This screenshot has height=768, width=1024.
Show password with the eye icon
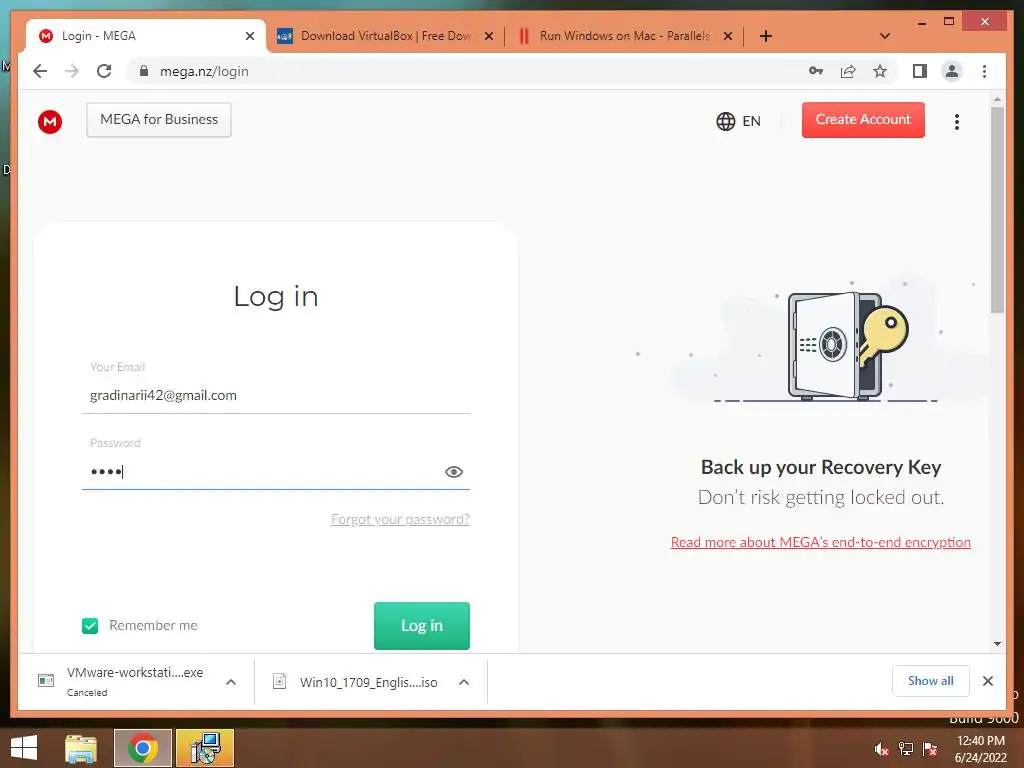(x=454, y=472)
